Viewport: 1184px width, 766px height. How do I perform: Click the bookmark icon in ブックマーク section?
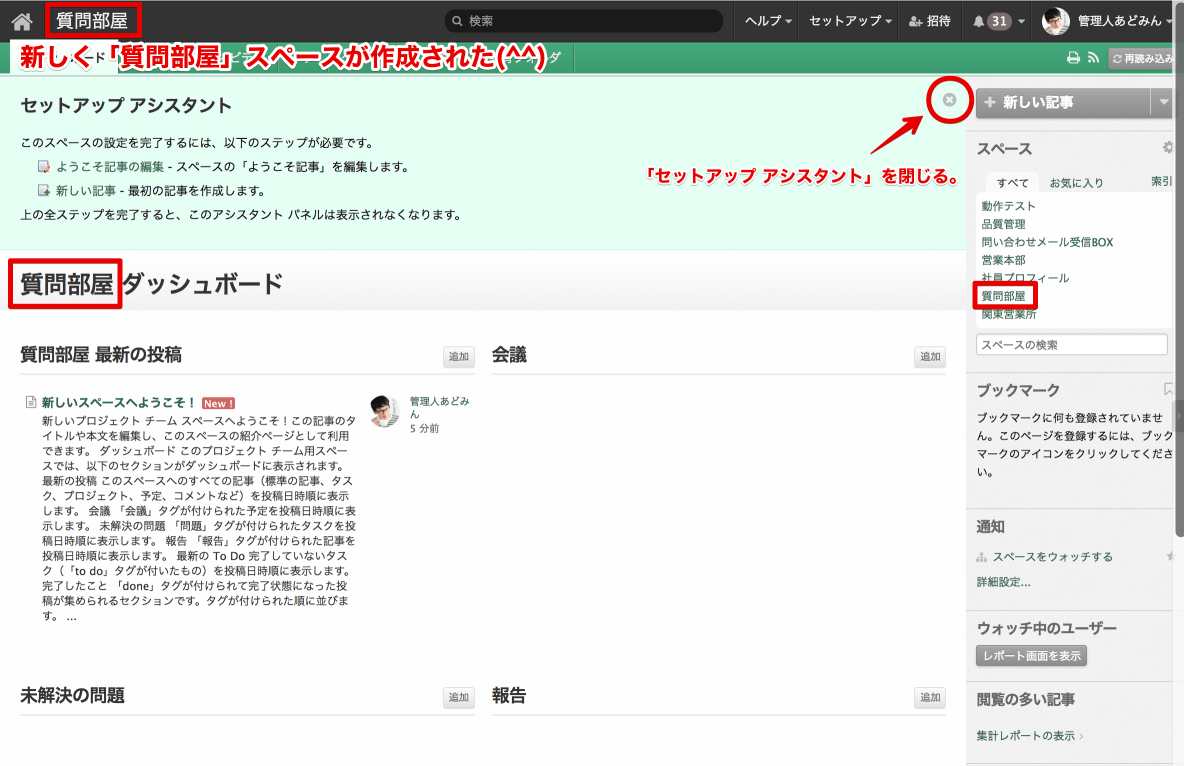pyautogui.click(x=1168, y=389)
